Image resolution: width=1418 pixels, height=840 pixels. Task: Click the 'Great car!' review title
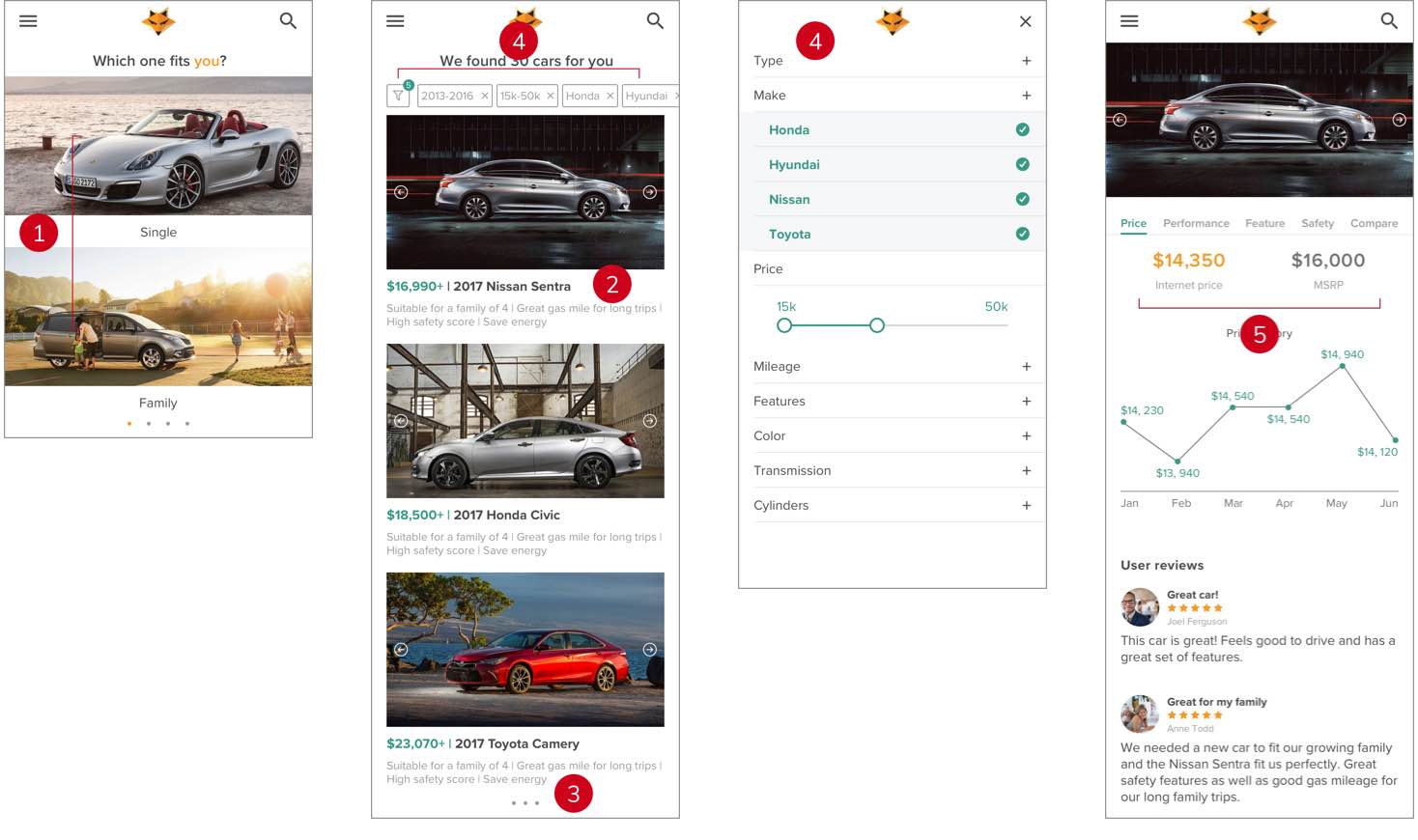tap(1193, 595)
